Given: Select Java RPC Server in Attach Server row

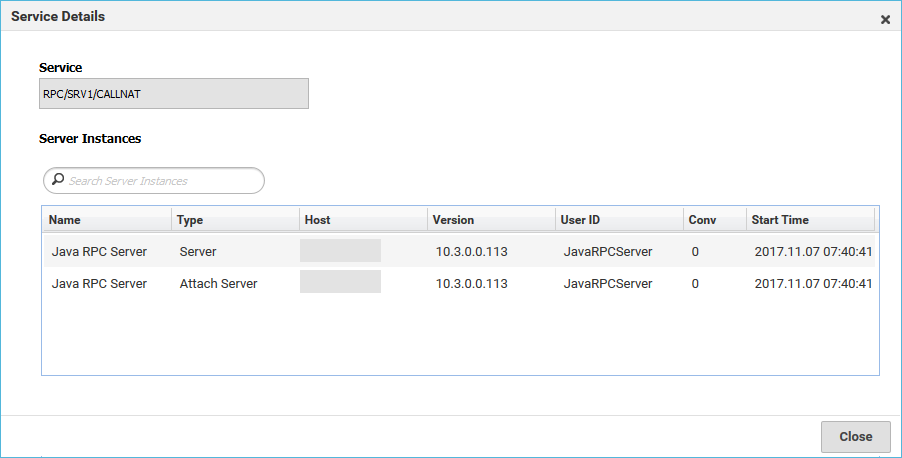Looking at the screenshot, I should tap(99, 284).
